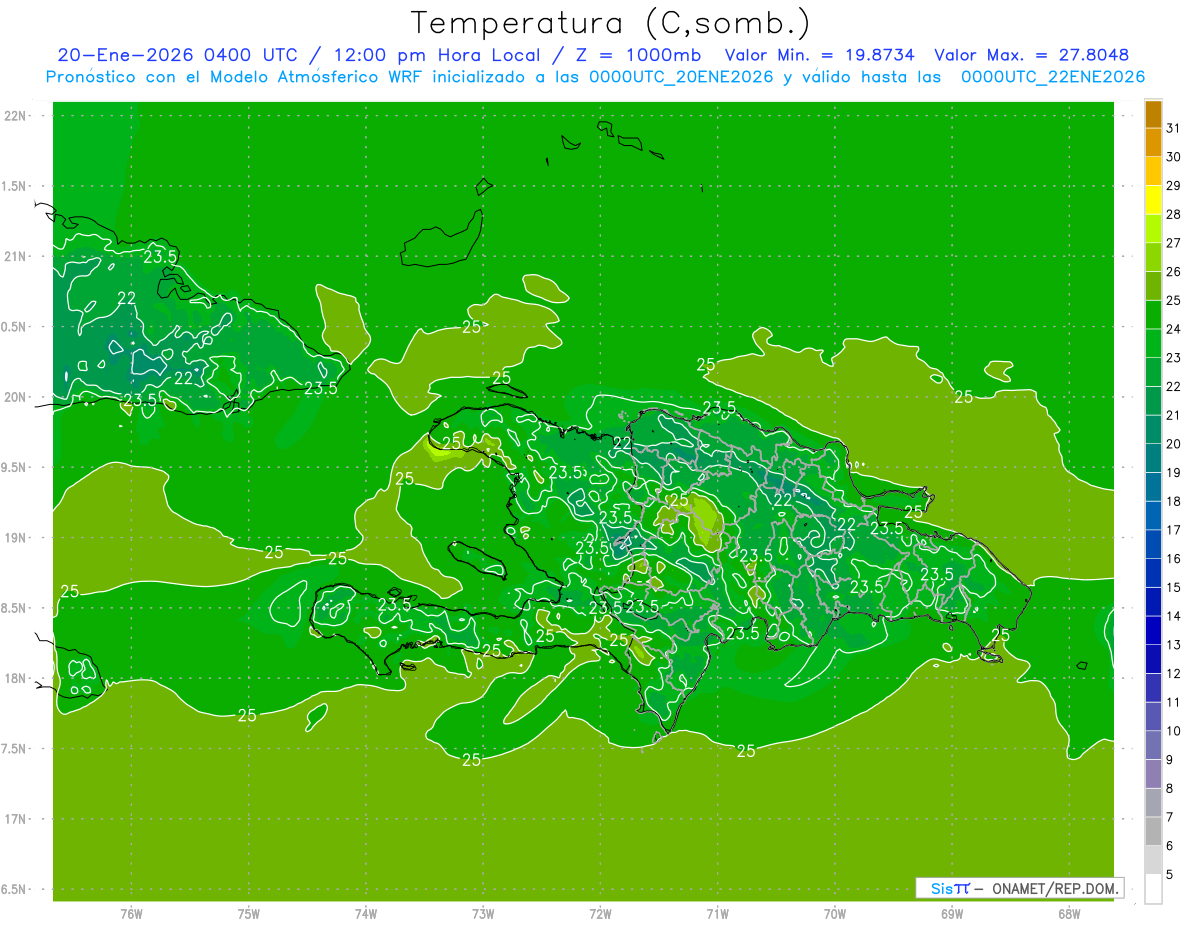Click the color bar value "28"

(x=1173, y=214)
